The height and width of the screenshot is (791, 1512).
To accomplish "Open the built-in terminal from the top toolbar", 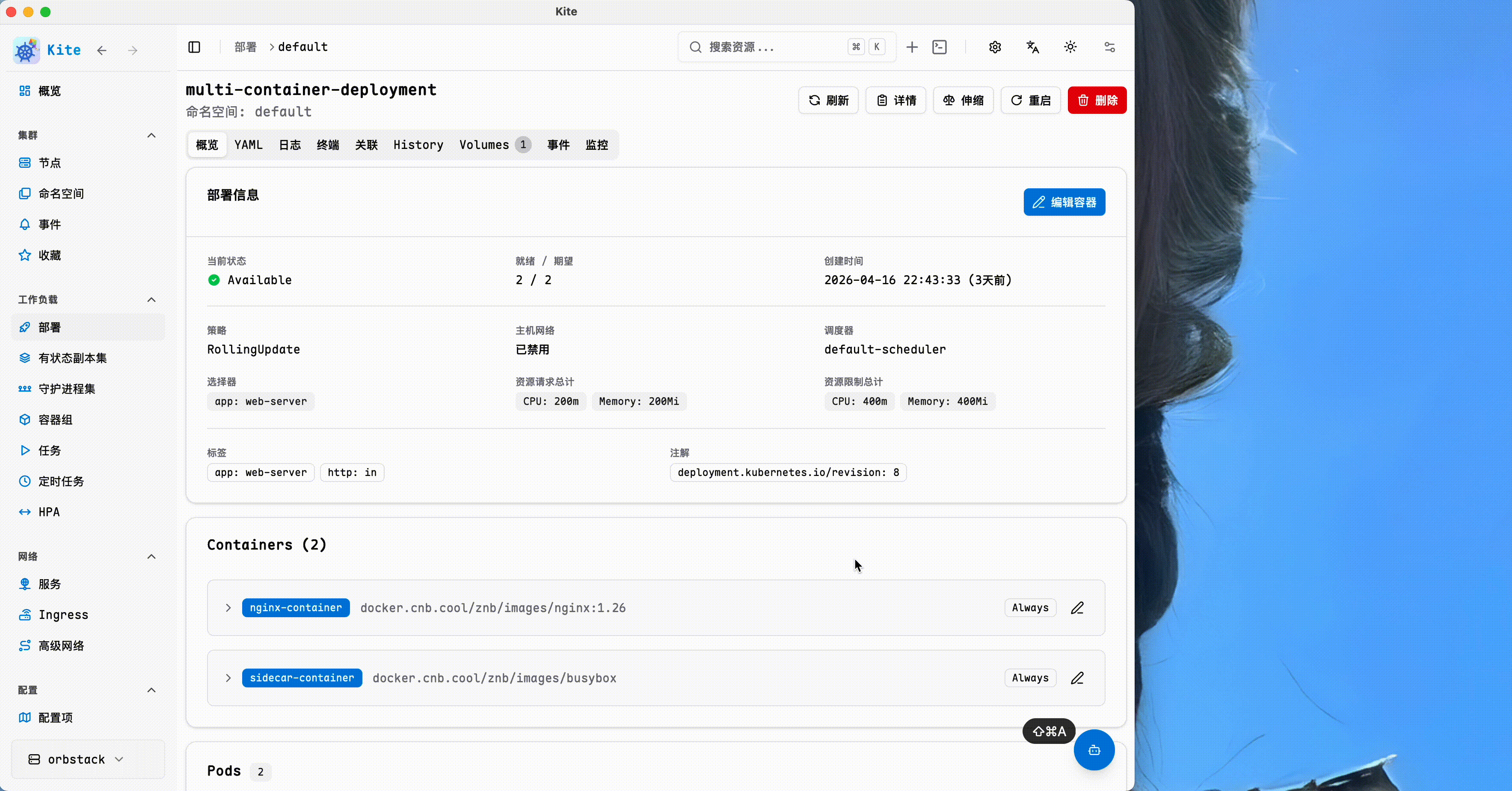I will [940, 47].
